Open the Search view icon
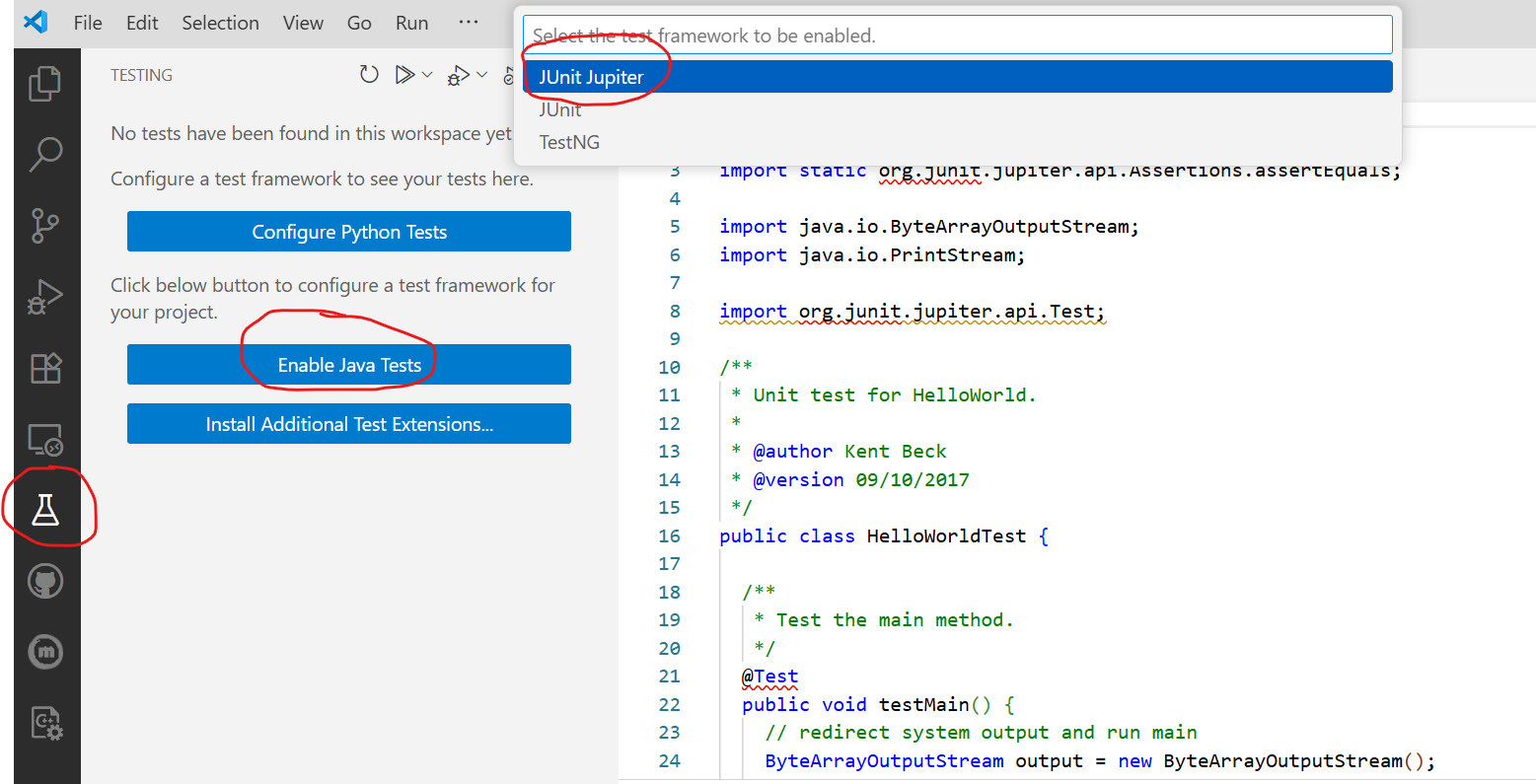Screen dimensions: 1536x784 click(x=45, y=155)
